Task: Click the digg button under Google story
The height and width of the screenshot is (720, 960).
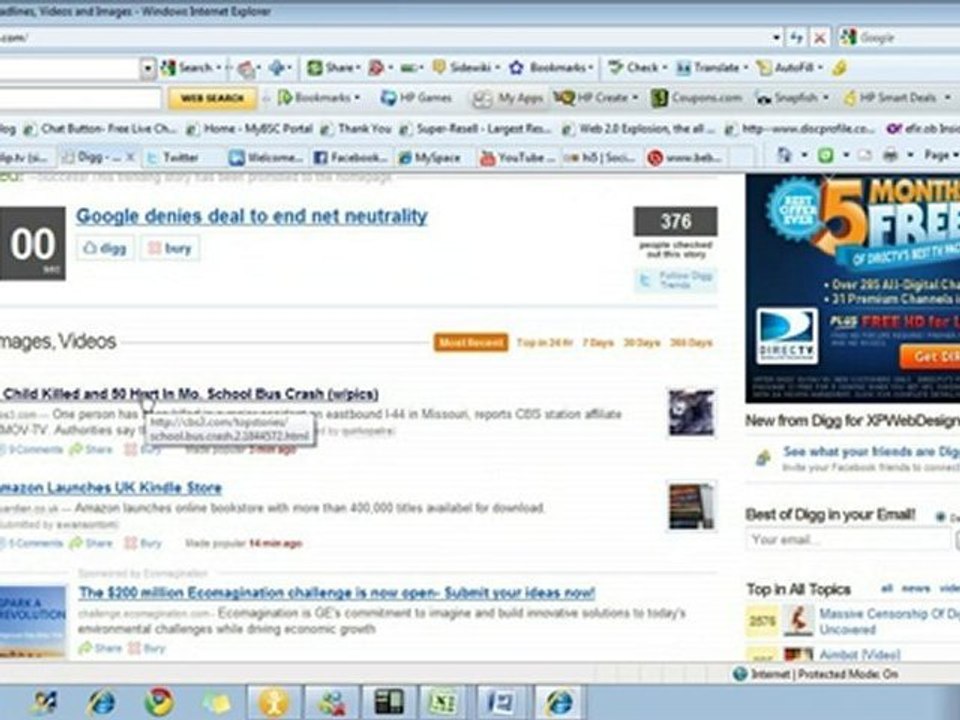Action: [x=105, y=248]
